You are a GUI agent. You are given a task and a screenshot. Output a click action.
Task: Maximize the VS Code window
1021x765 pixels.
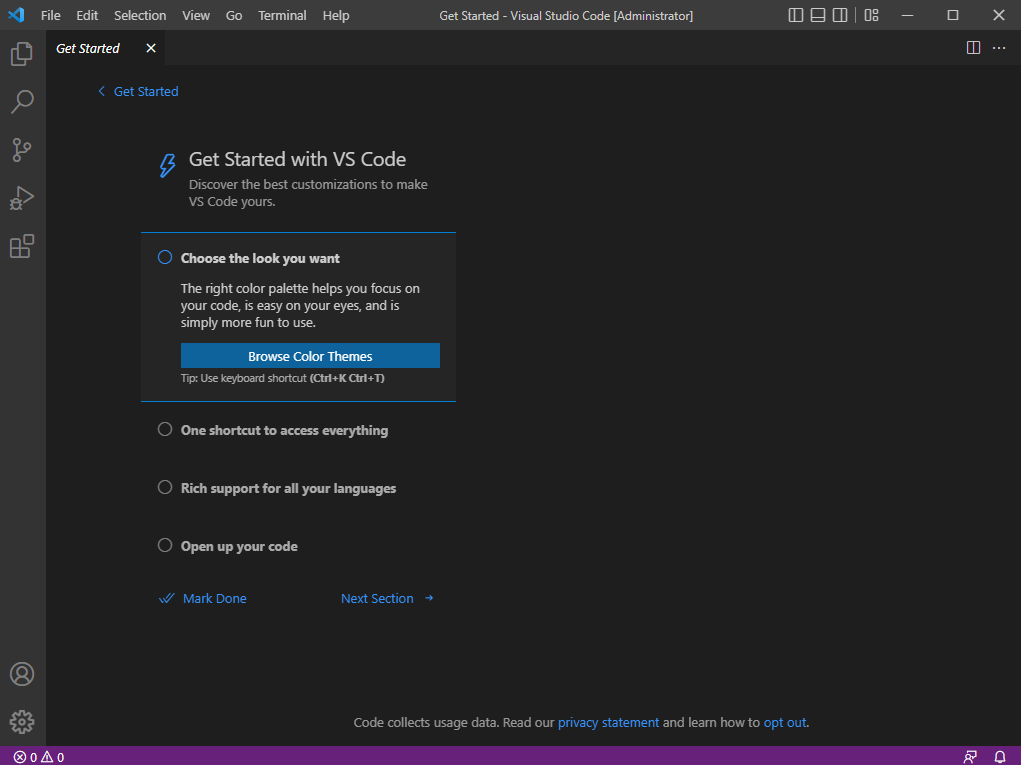953,15
